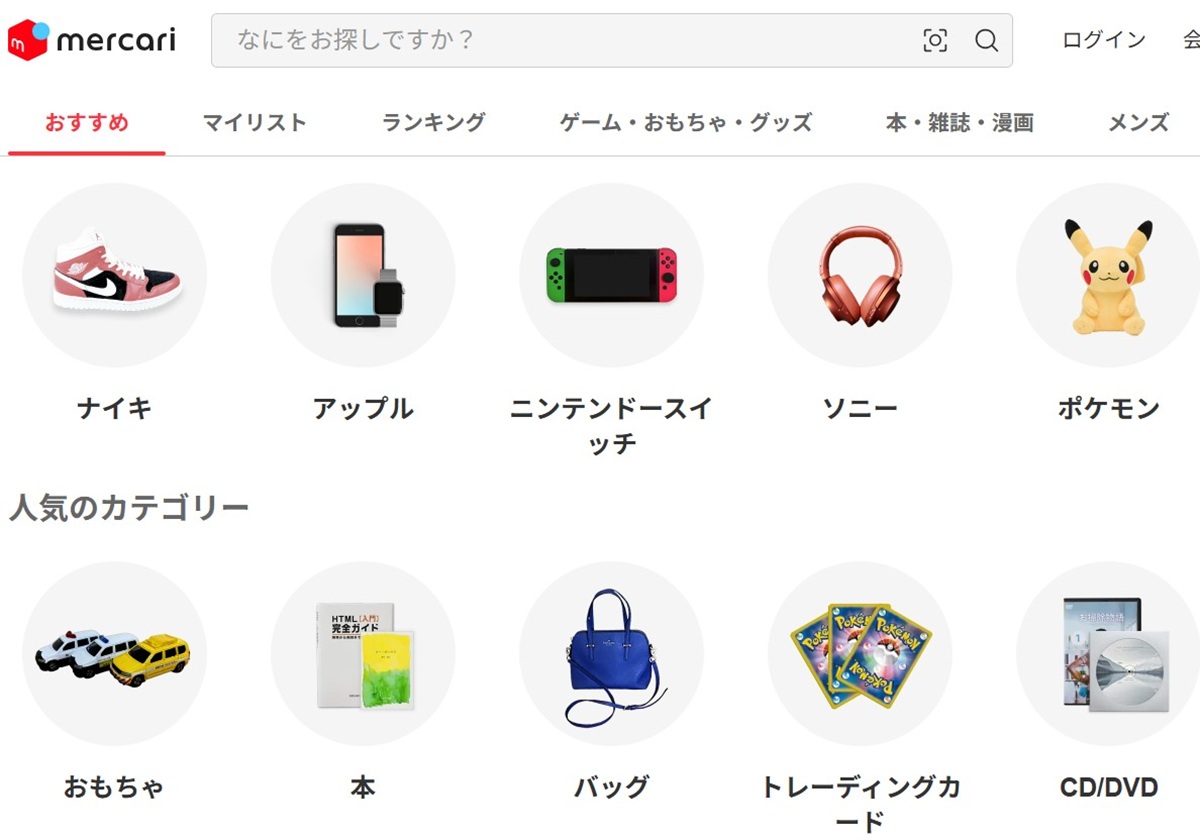Open the Pokémon Pikachu plush icon
This screenshot has height=840, width=1200.
click(1108, 275)
